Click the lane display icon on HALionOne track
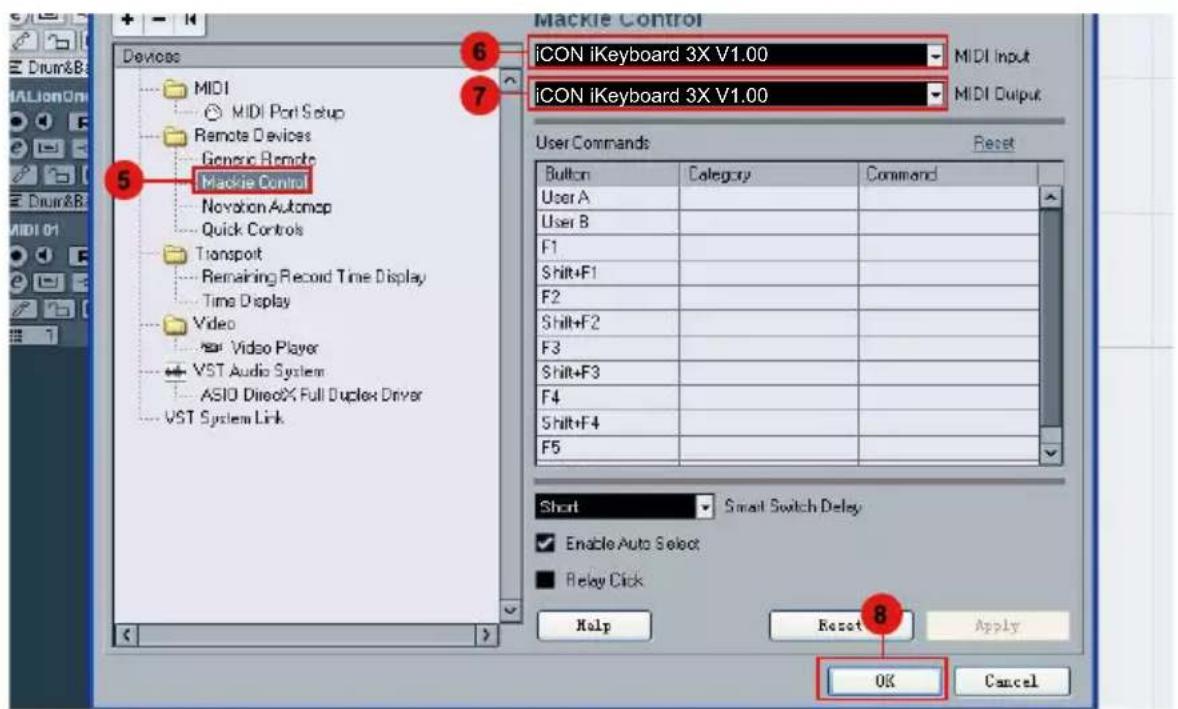The width and height of the screenshot is (1178, 709). [48, 148]
